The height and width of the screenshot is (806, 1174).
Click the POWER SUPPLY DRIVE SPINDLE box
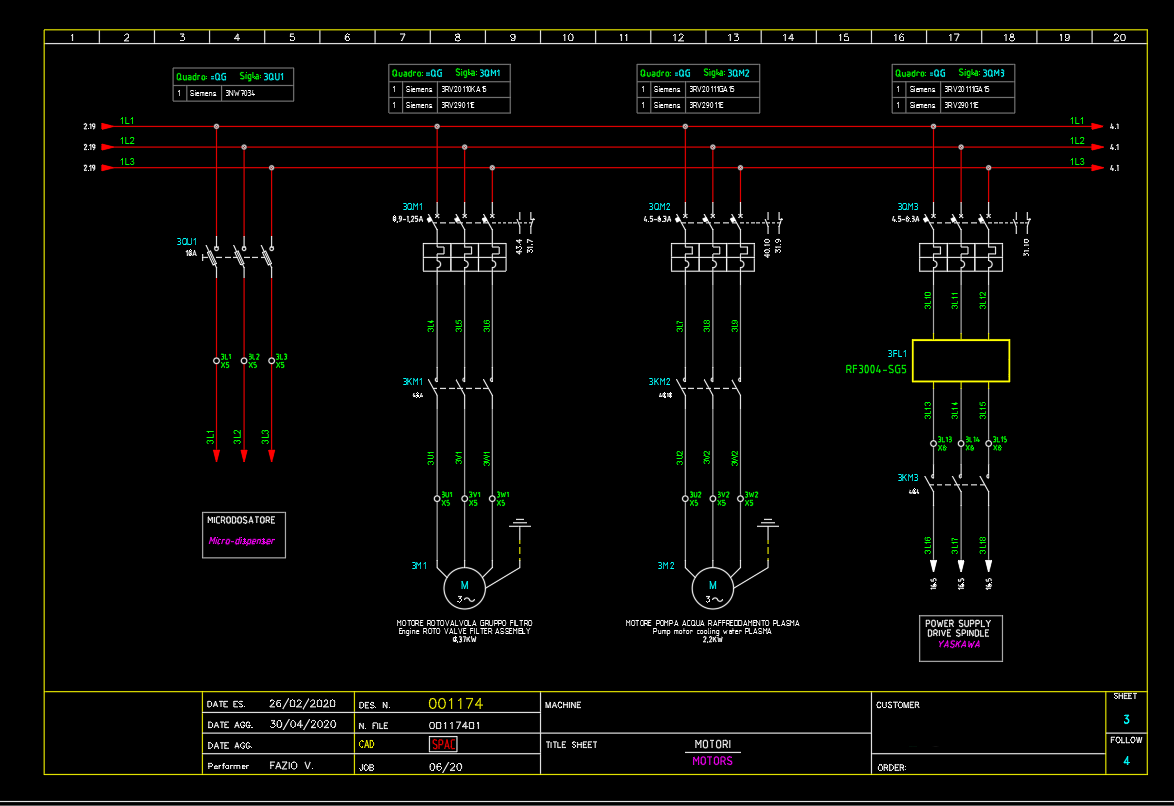(961, 638)
